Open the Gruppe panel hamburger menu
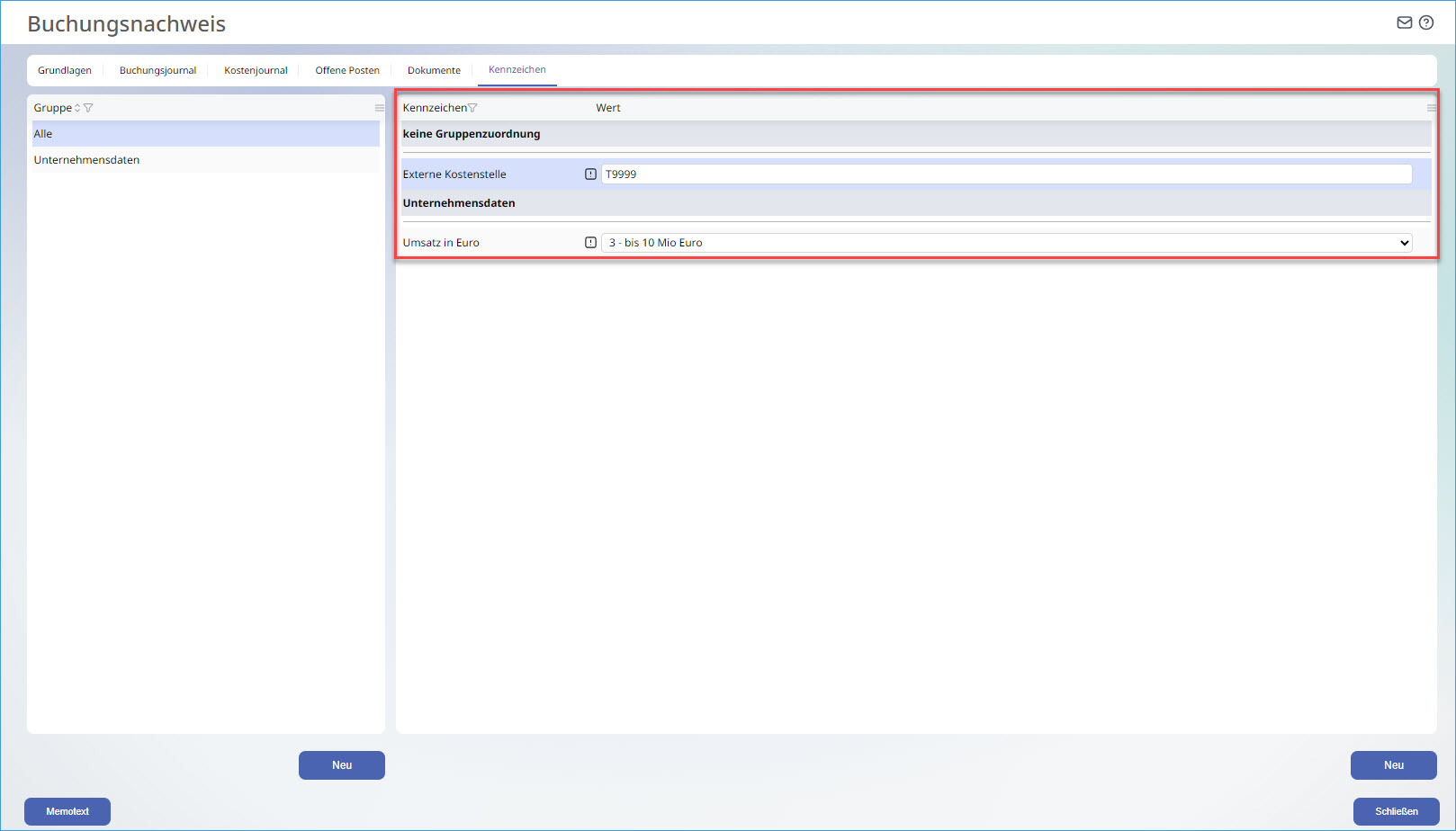 tap(380, 108)
